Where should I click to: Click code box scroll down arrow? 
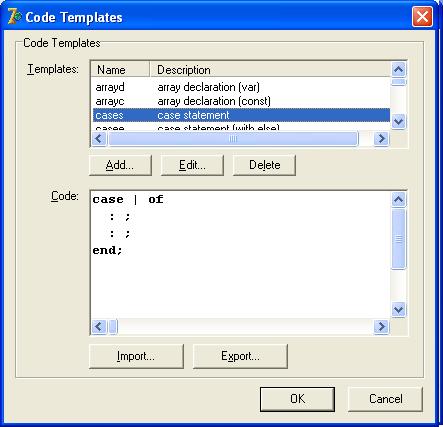tap(399, 310)
